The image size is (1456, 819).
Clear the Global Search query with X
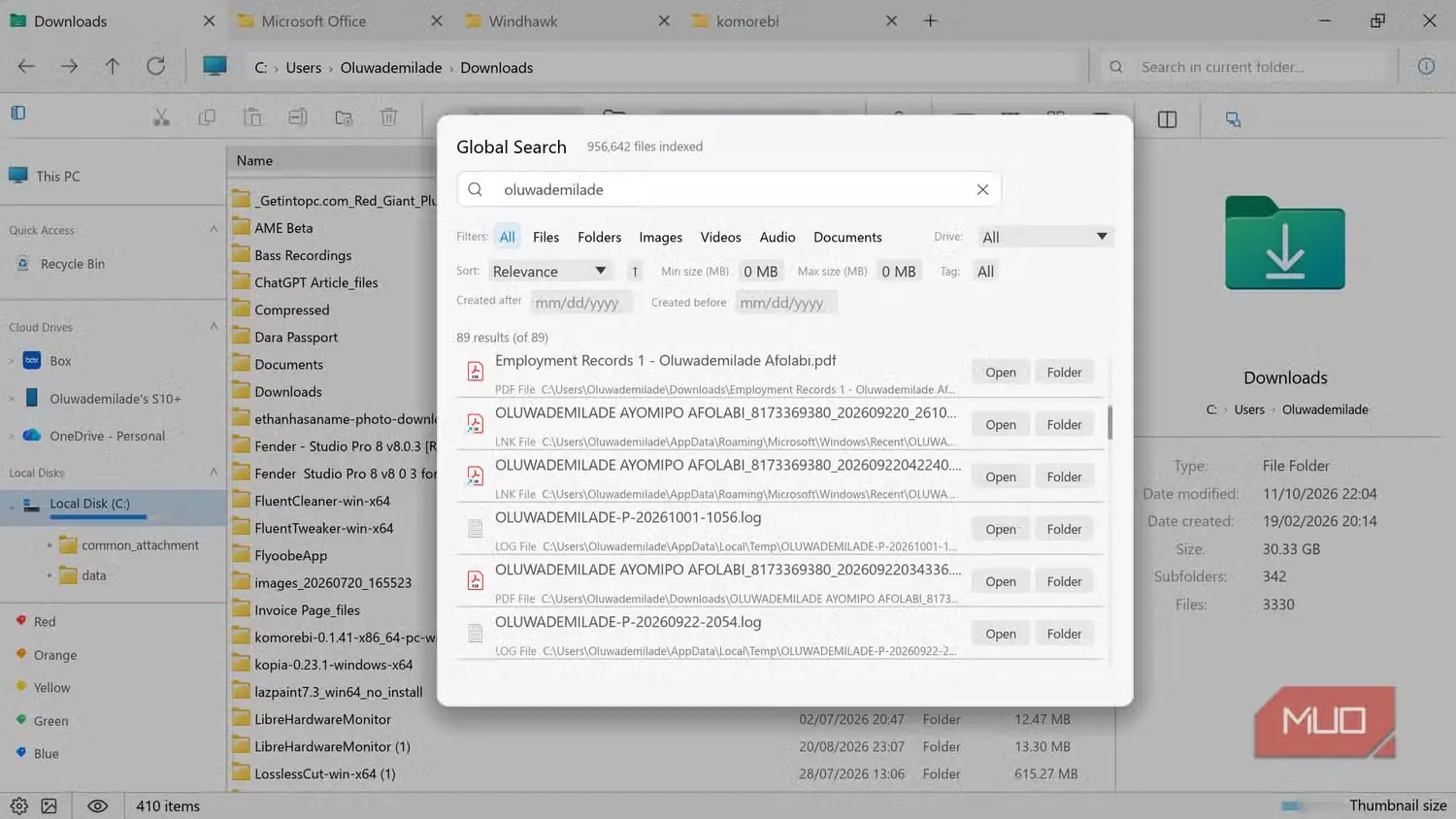coord(982,189)
